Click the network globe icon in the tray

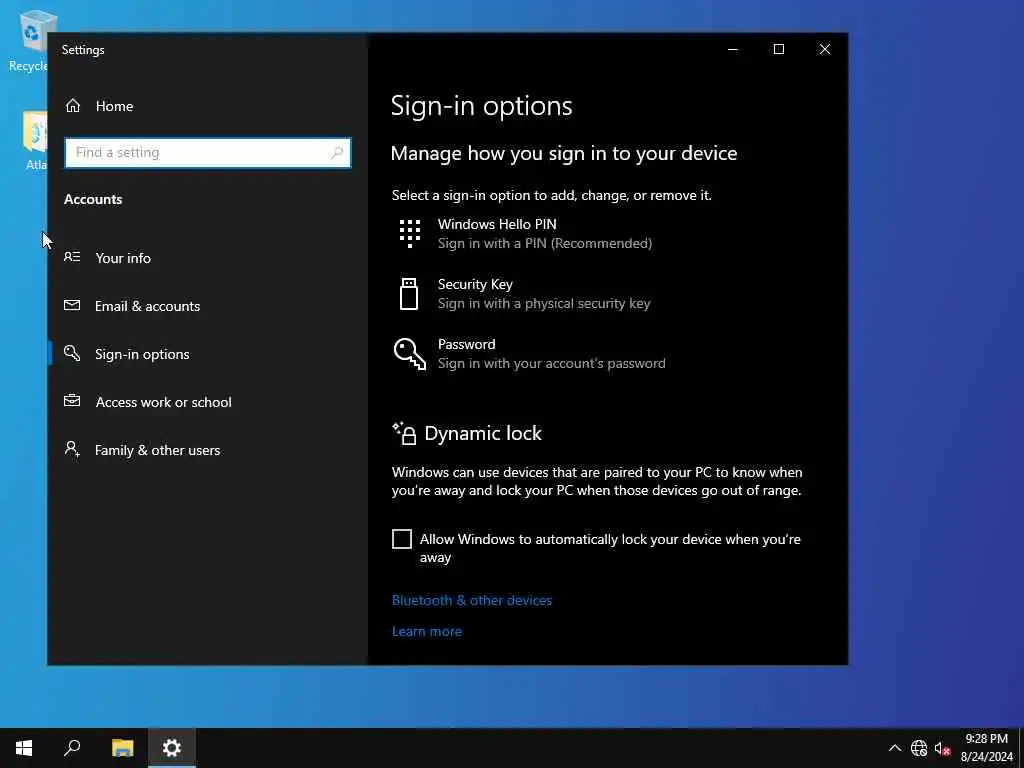pos(919,748)
